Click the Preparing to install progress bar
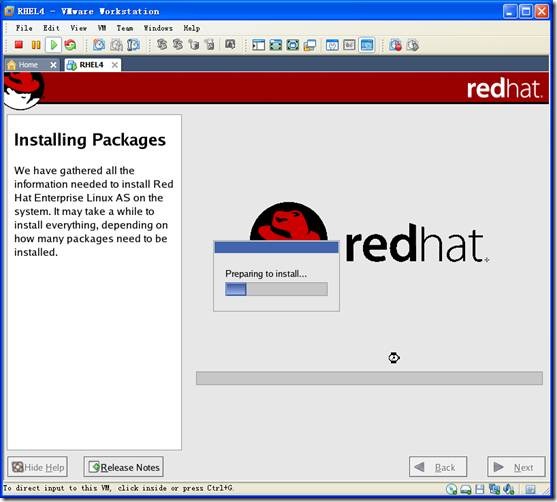Viewport: 557px width, 502px height. [276, 289]
